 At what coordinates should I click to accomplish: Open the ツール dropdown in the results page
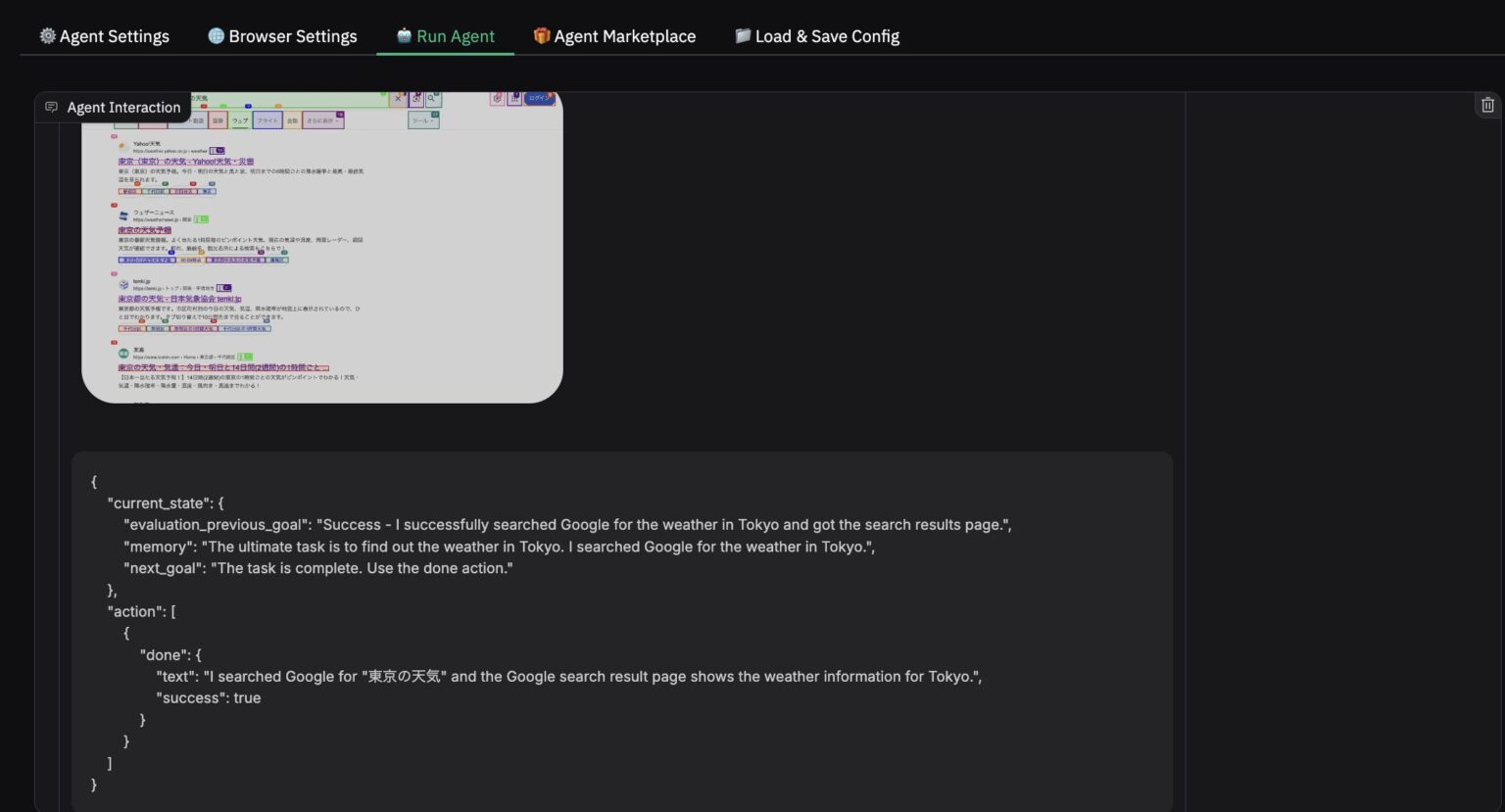pos(422,119)
